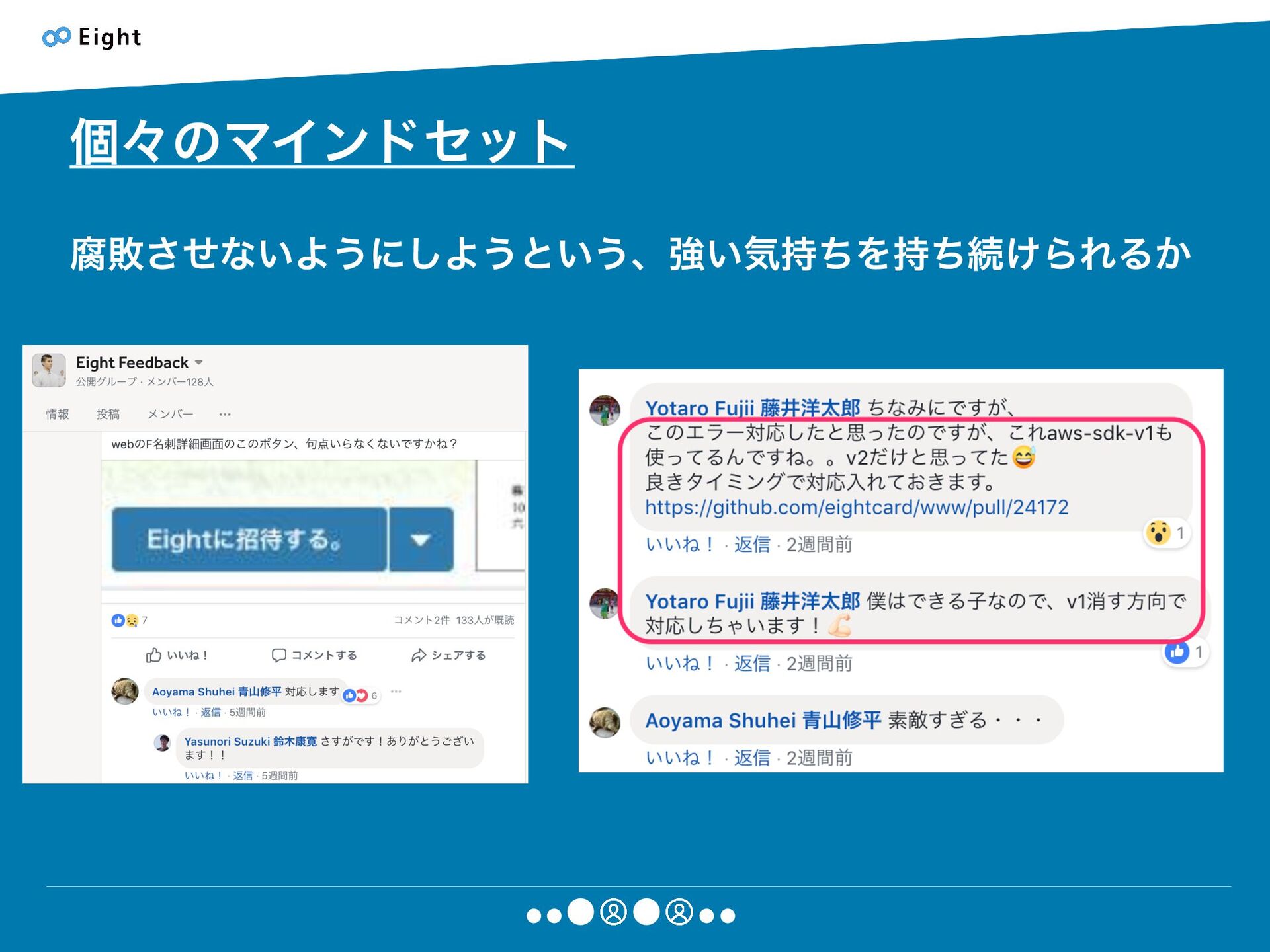
Task: Reply to Yasunori Suzuki's comment
Action: (x=243, y=775)
